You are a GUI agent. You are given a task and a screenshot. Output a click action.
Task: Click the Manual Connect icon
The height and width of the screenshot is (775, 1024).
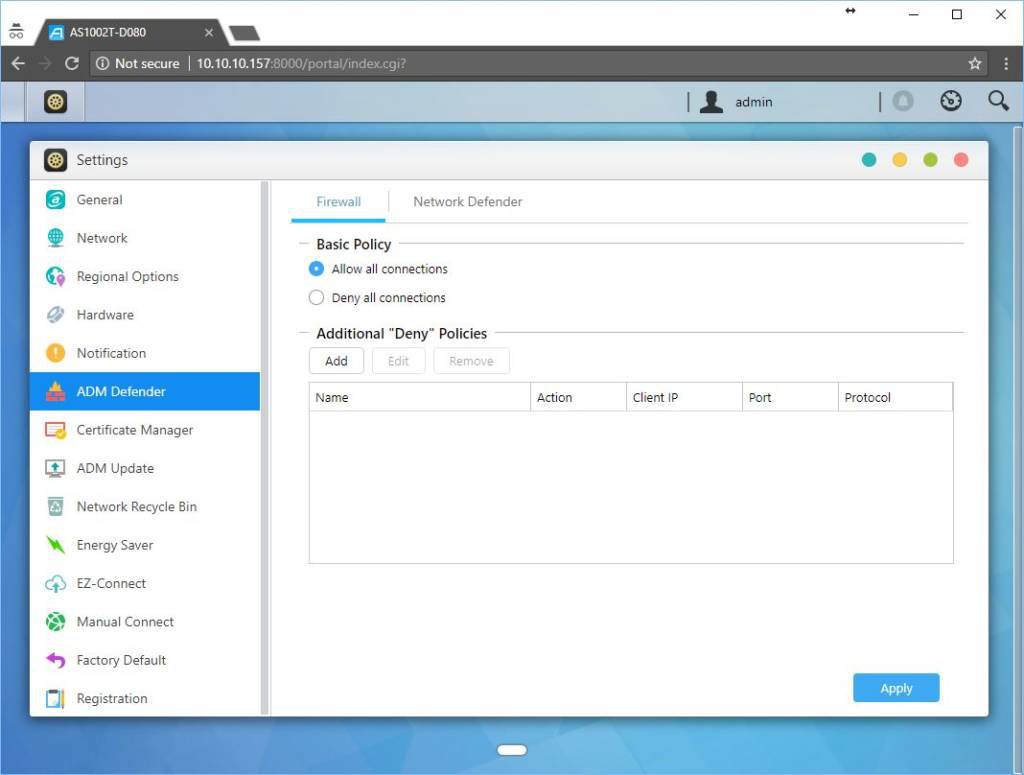click(56, 622)
